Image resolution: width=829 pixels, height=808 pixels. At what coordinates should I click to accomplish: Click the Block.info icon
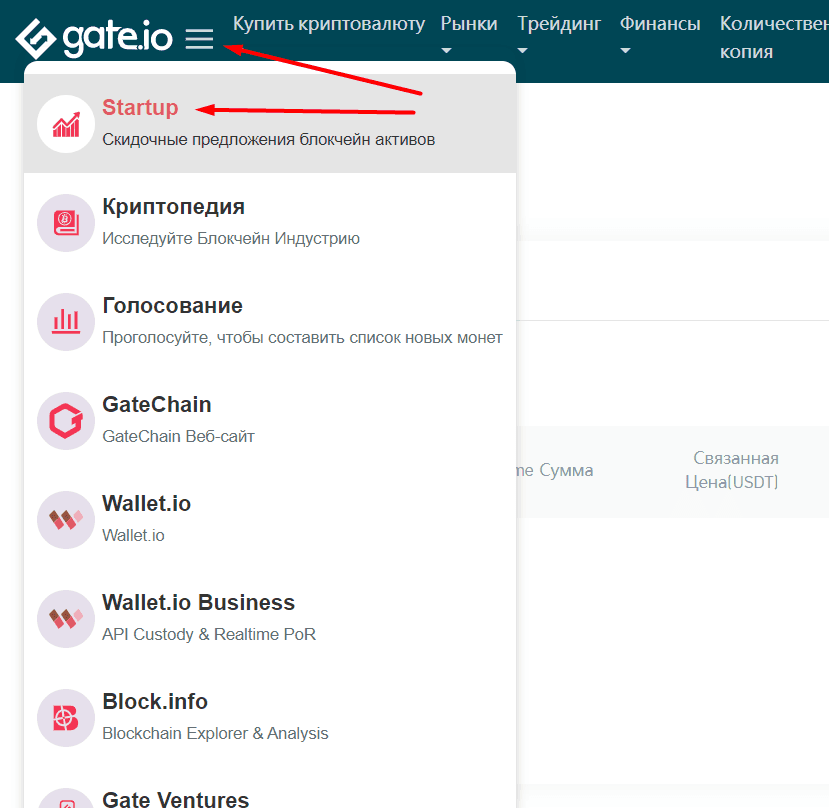[66, 718]
